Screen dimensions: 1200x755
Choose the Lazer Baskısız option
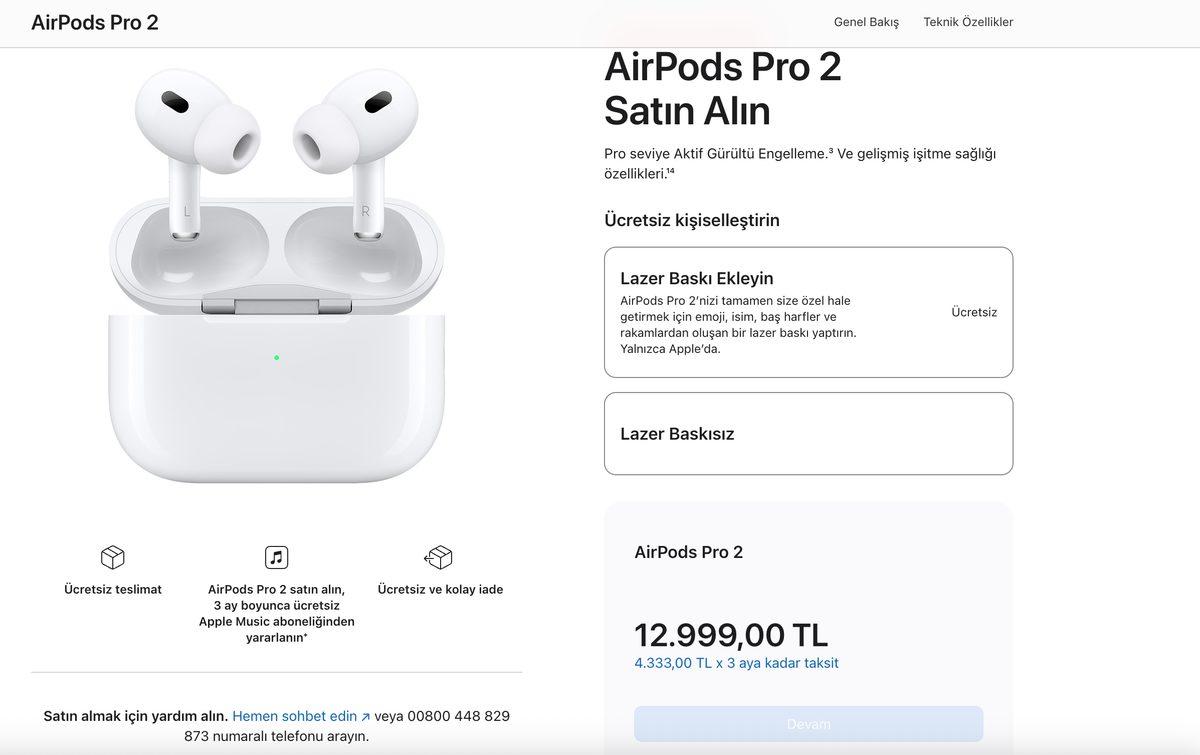coord(807,433)
